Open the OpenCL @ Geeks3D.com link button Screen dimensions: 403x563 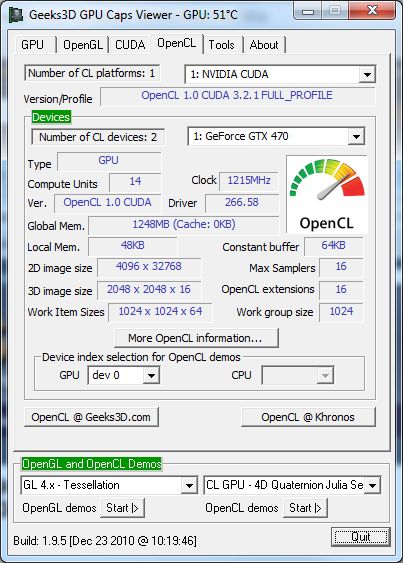tap(91, 417)
